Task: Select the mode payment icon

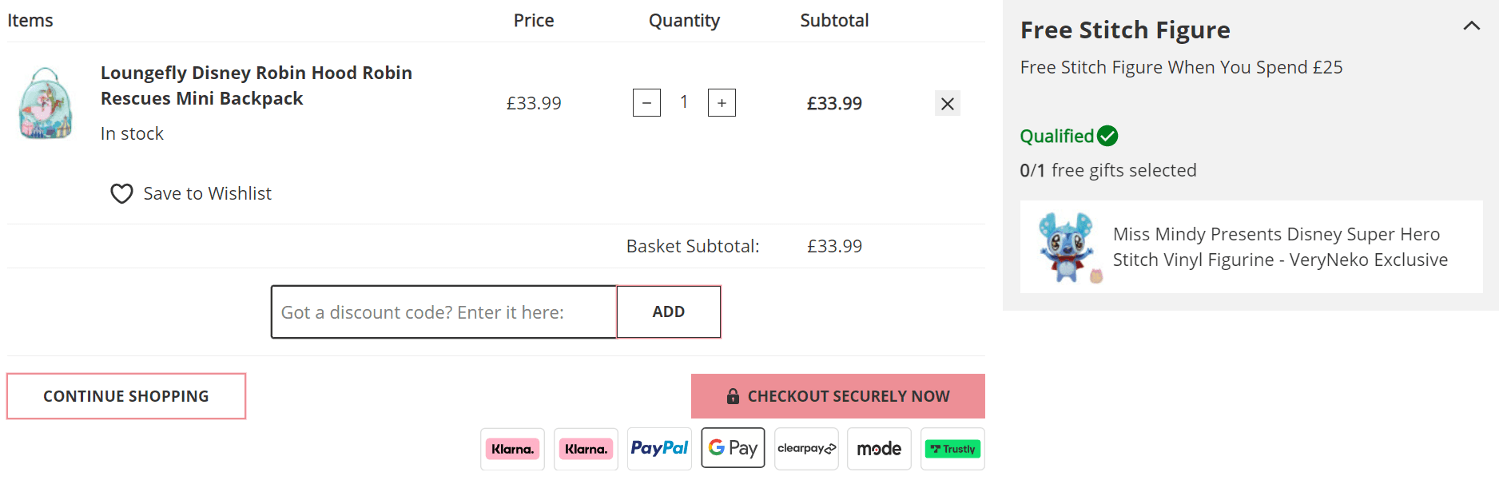Action: 880,449
